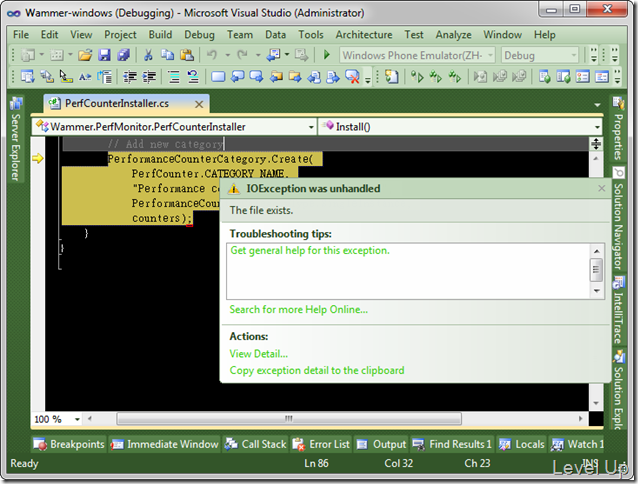638x484 pixels.
Task: Click the editor split-window handle icon
Action: pos(596,144)
